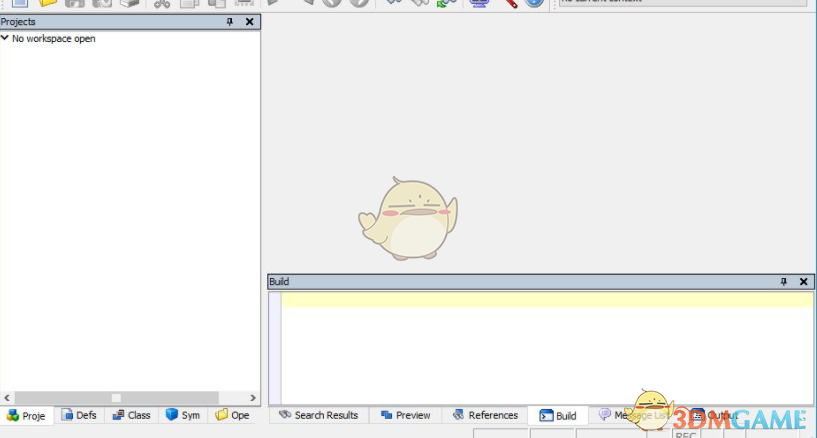Open the Class tab
Screen dimensions: 817x438
(132, 415)
